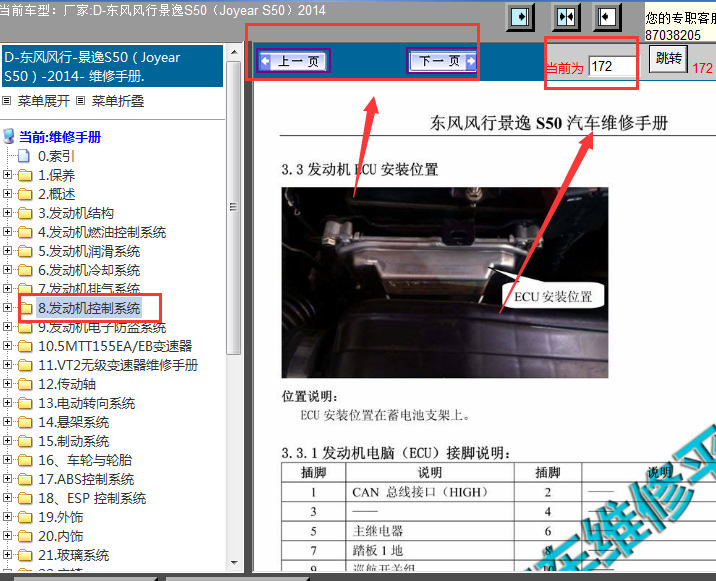Select 16、车轮与轮胎 tree item

click(85, 460)
